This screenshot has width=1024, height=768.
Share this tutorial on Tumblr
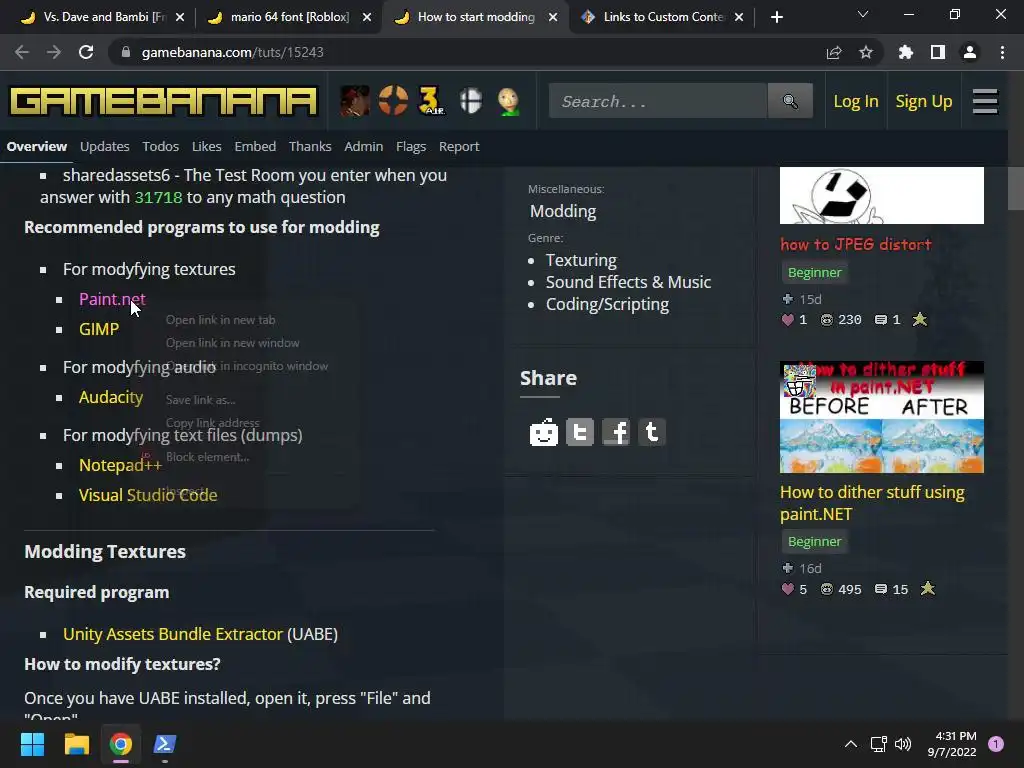click(x=652, y=432)
